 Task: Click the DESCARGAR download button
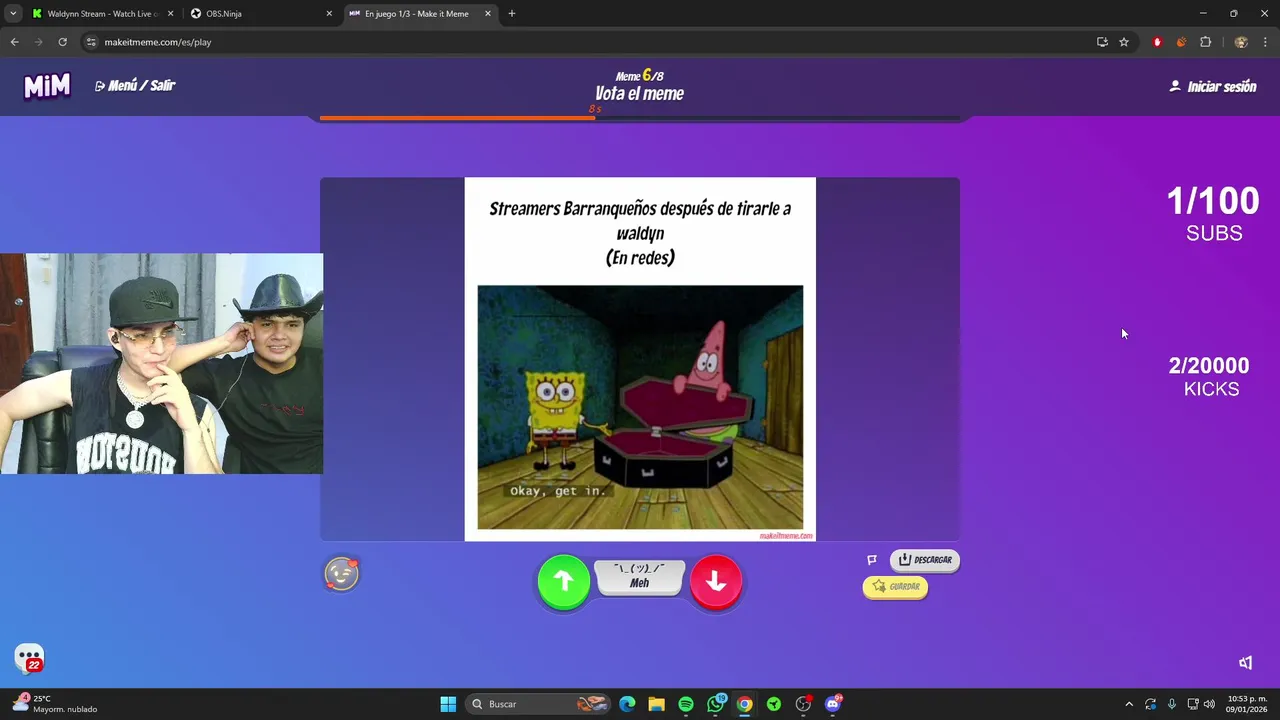[925, 560]
